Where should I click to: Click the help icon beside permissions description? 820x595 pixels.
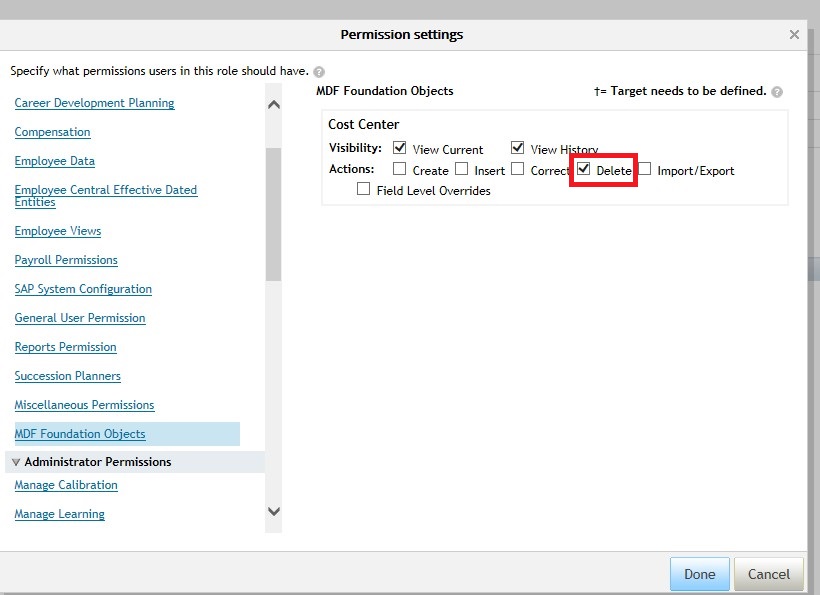click(x=319, y=72)
